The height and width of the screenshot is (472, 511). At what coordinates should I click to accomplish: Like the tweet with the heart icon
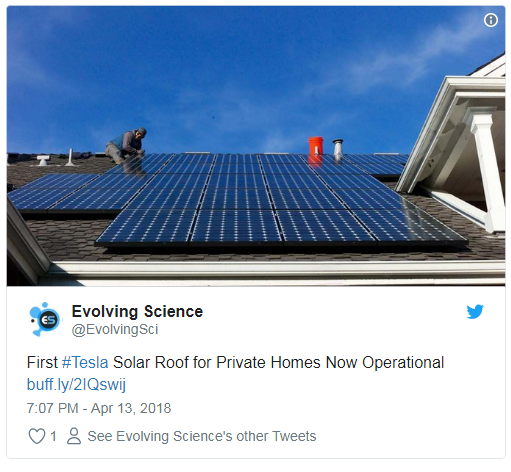tap(37, 436)
